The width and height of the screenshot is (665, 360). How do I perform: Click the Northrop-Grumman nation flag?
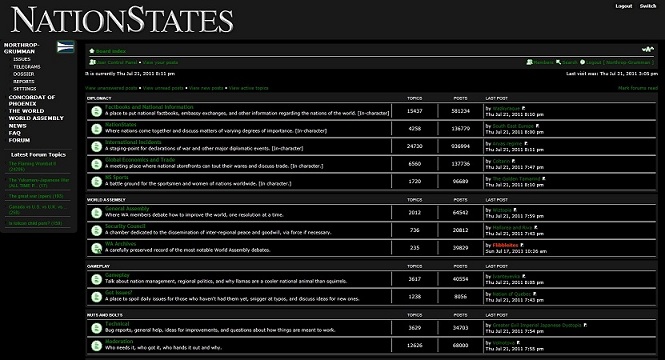tap(65, 47)
